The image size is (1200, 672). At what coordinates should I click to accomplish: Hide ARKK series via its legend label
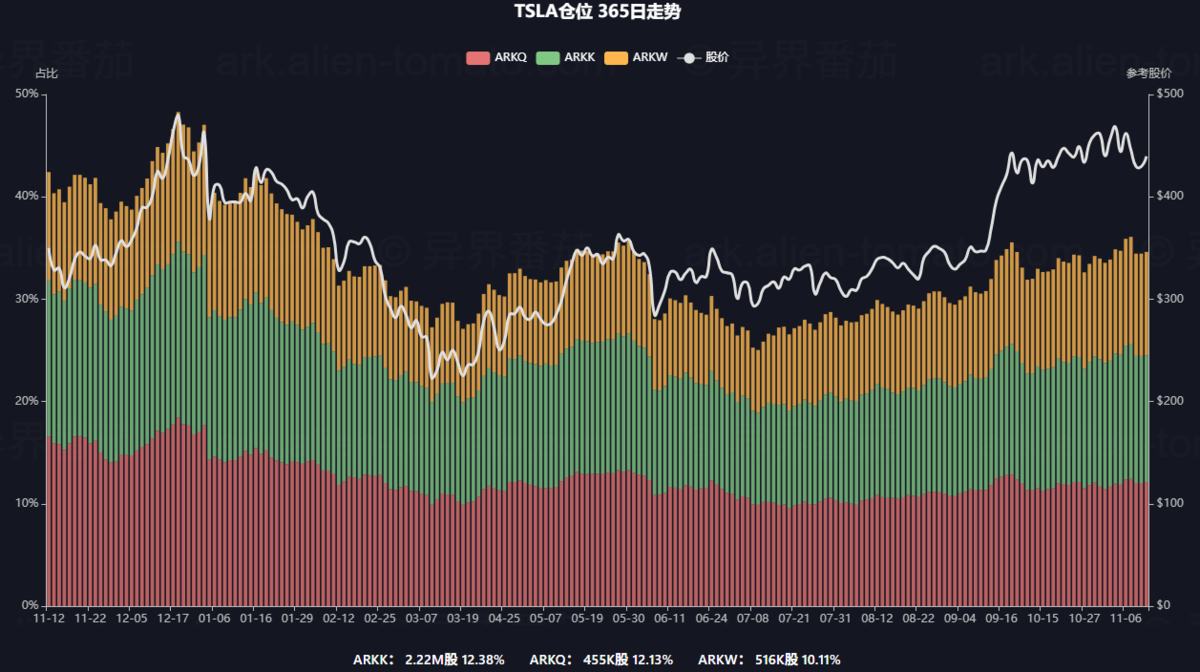point(580,58)
